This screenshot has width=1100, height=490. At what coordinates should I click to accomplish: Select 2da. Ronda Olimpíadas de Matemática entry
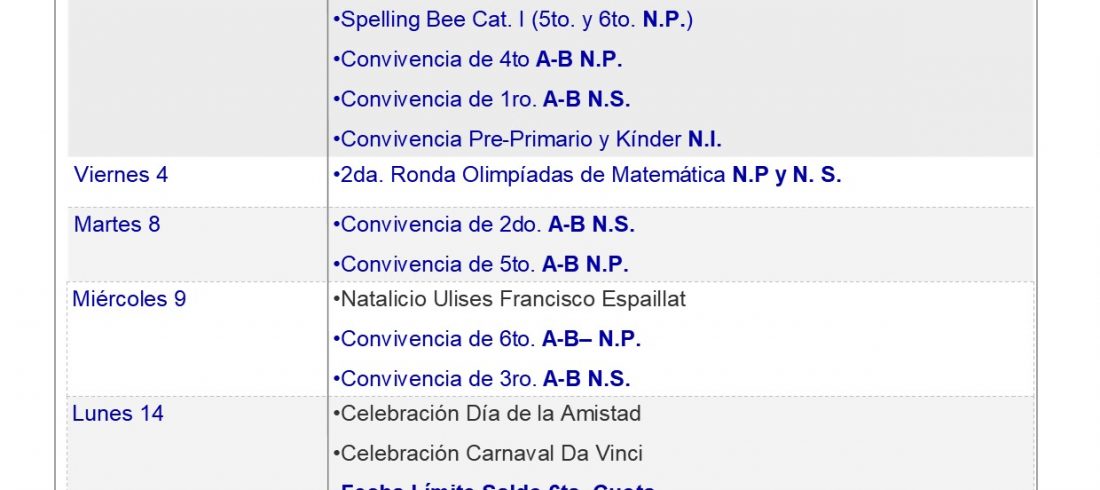(x=587, y=175)
